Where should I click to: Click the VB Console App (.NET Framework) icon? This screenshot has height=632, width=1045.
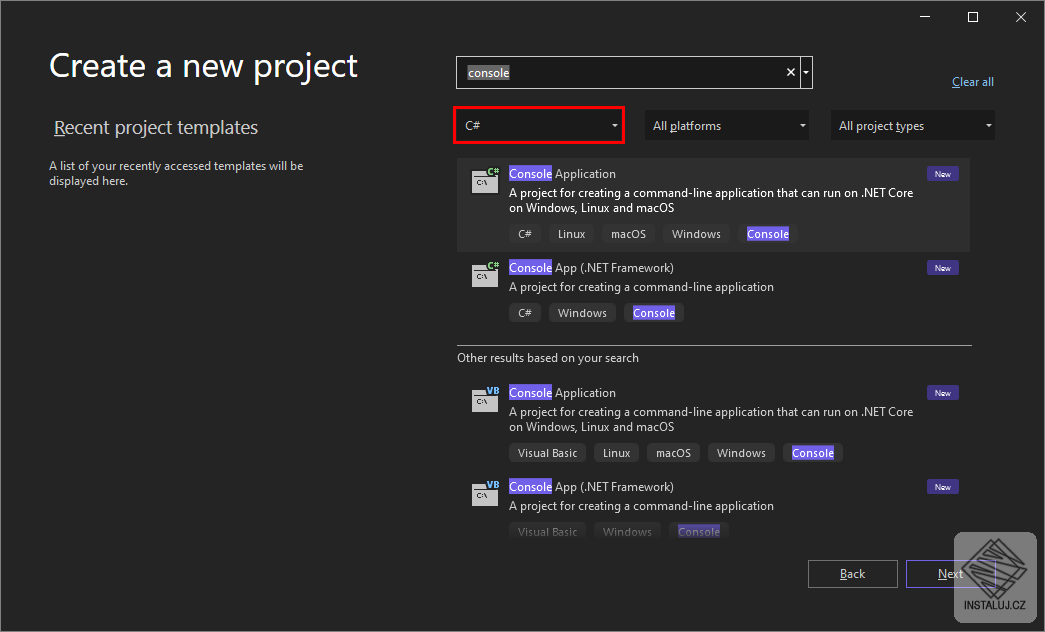(x=484, y=494)
